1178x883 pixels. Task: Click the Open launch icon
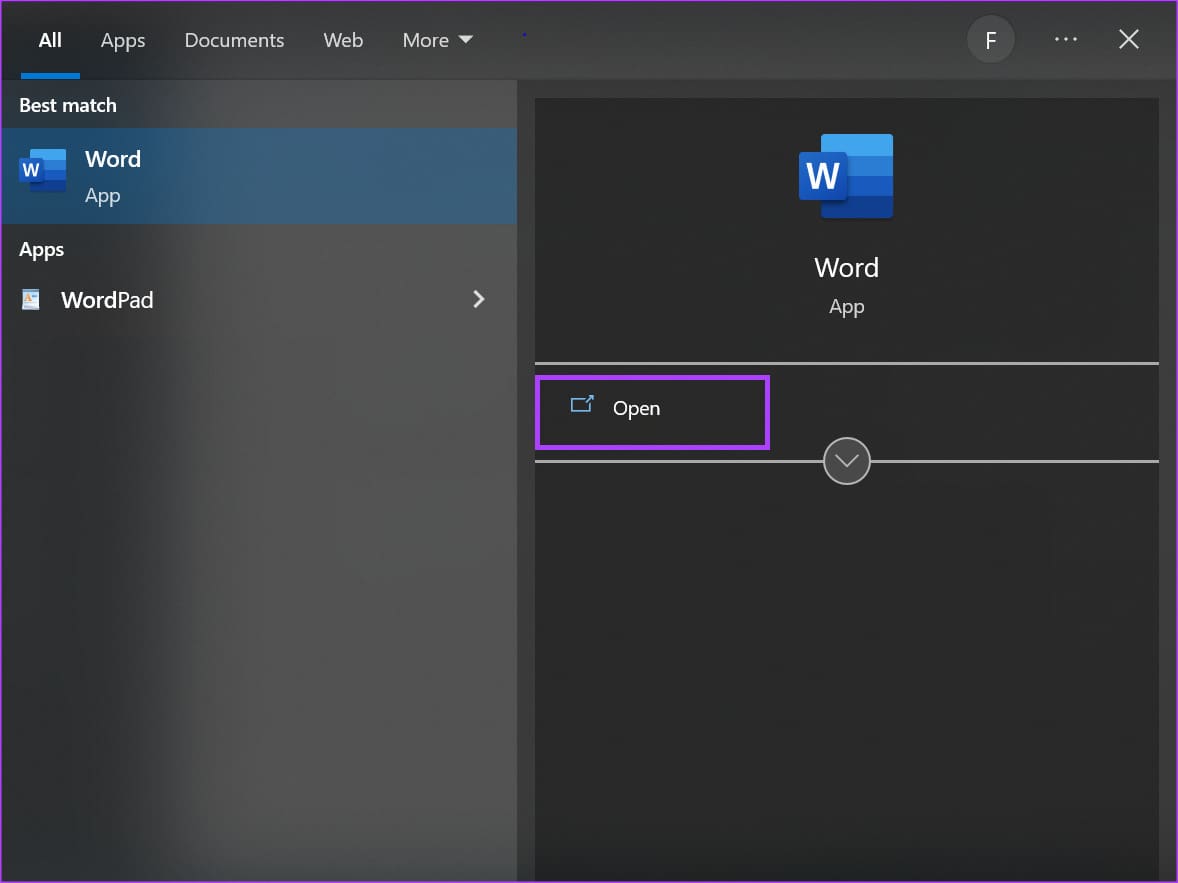click(x=582, y=404)
